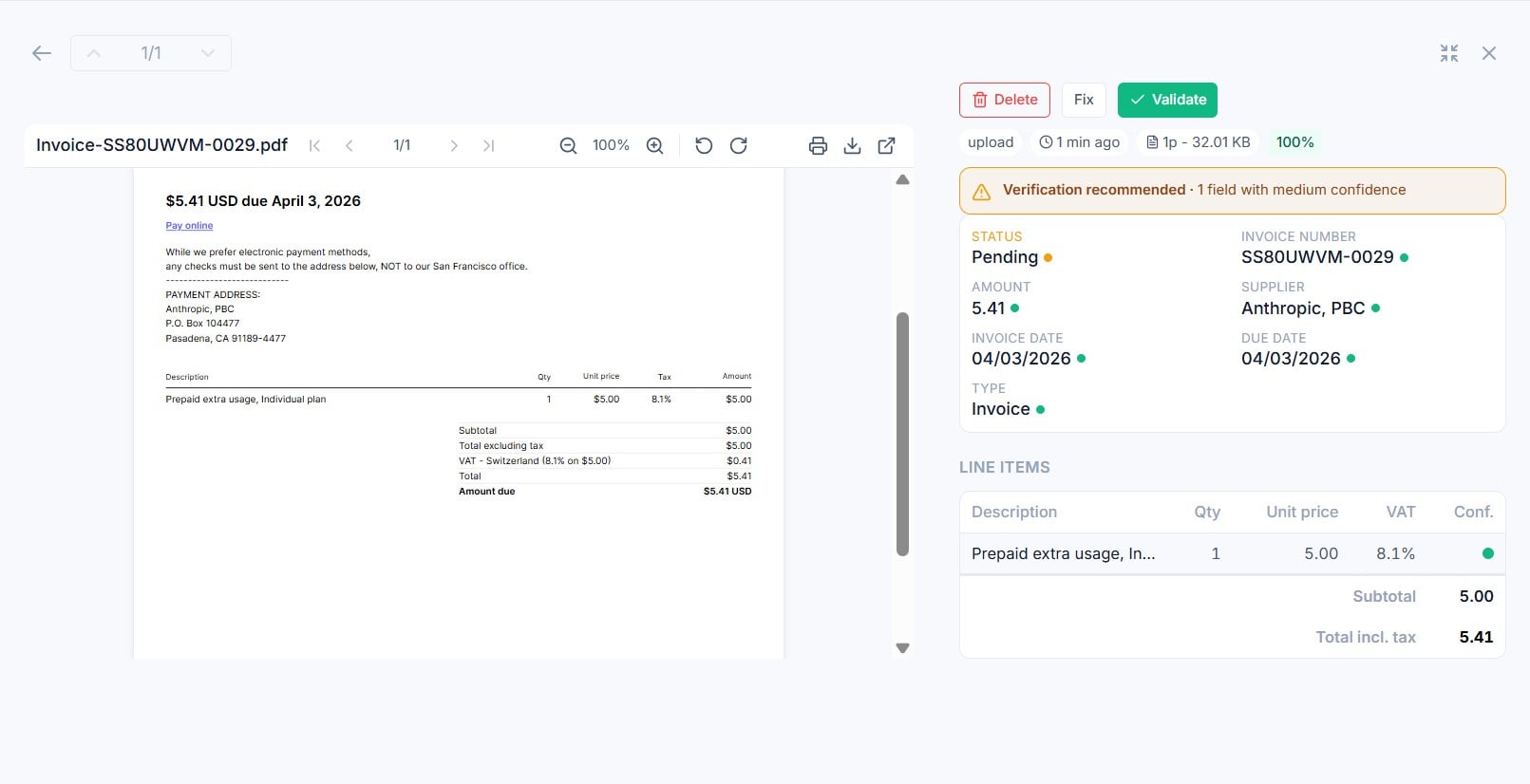
Task: Select the Prepaid extra usage line item
Action: click(x=1232, y=553)
